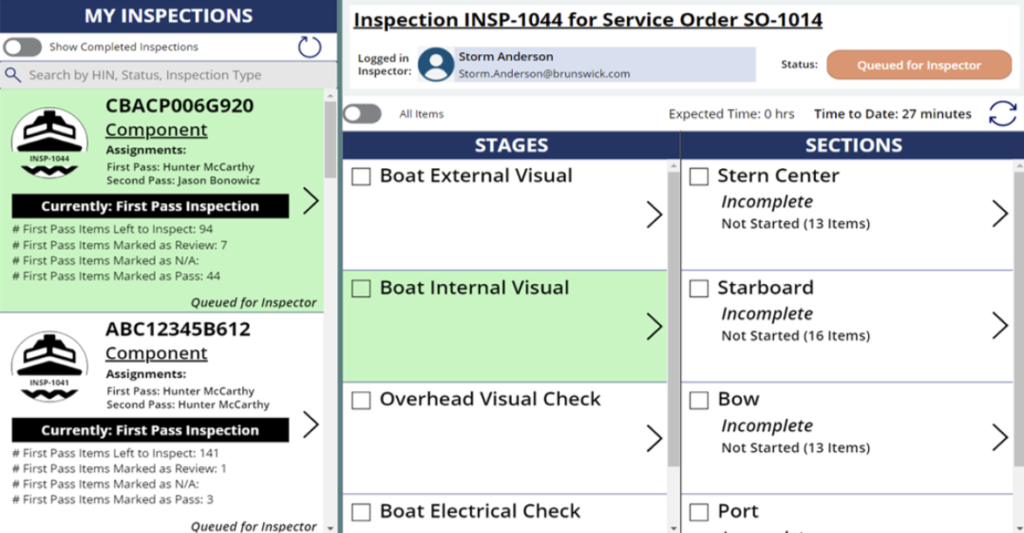Open inspection ABC12345B612 with its arrow
1024x533 pixels.
coord(311,425)
